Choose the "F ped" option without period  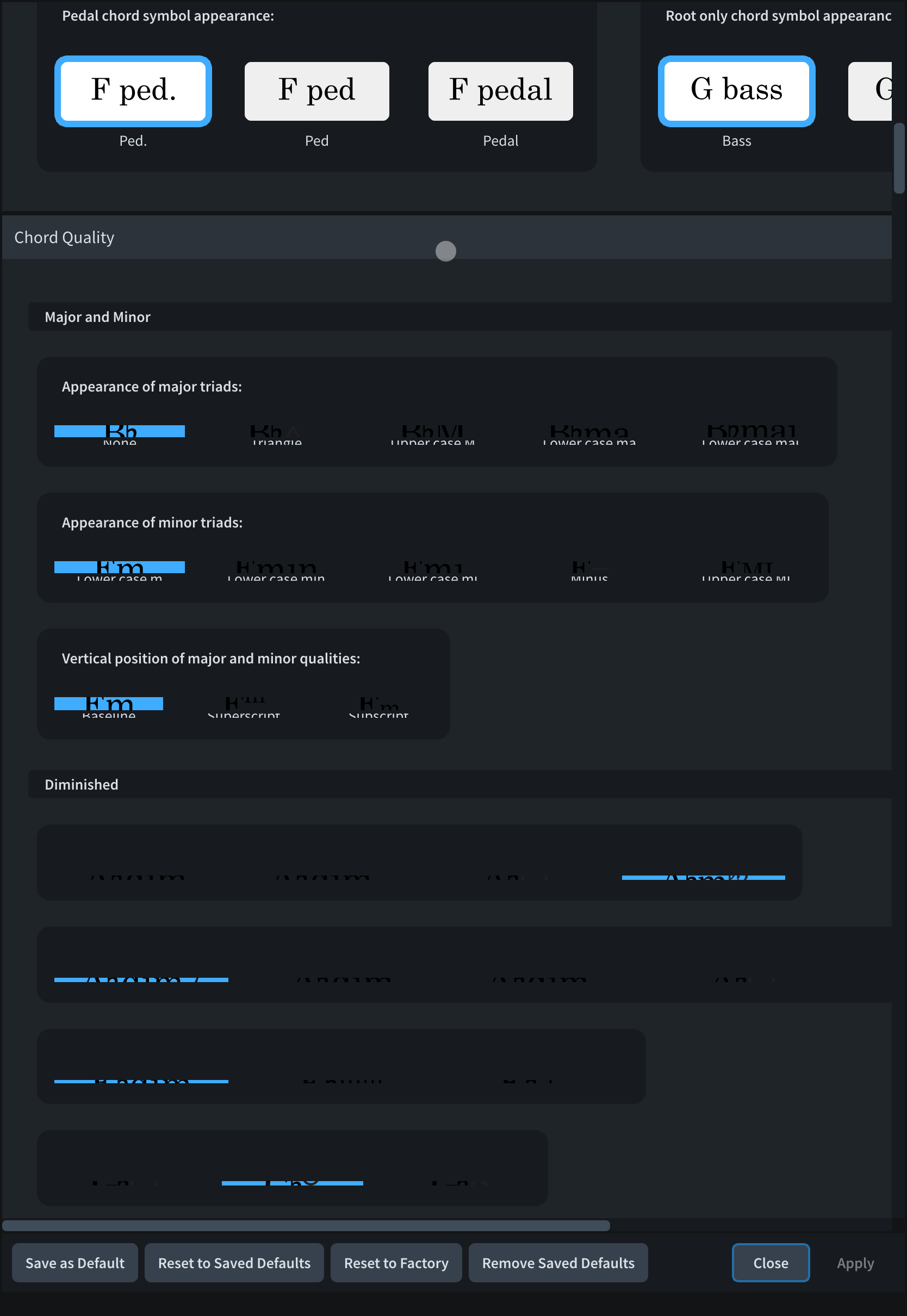[316, 91]
